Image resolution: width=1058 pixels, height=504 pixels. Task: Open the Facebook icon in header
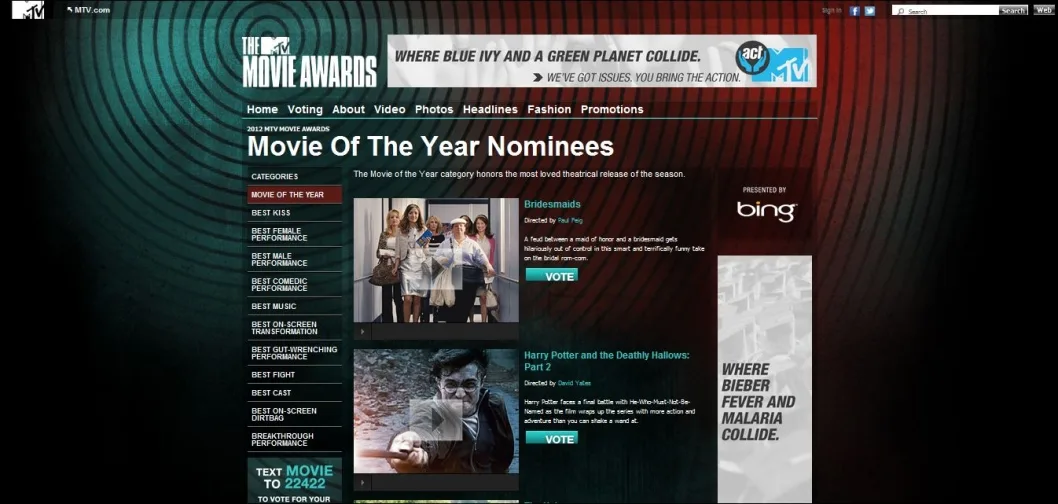pos(854,11)
